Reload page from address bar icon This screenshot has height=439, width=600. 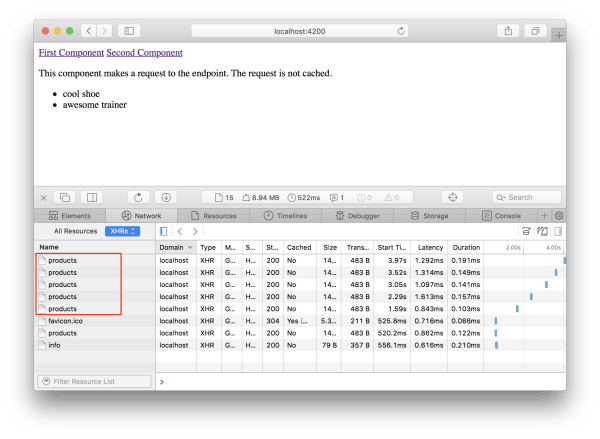point(401,31)
